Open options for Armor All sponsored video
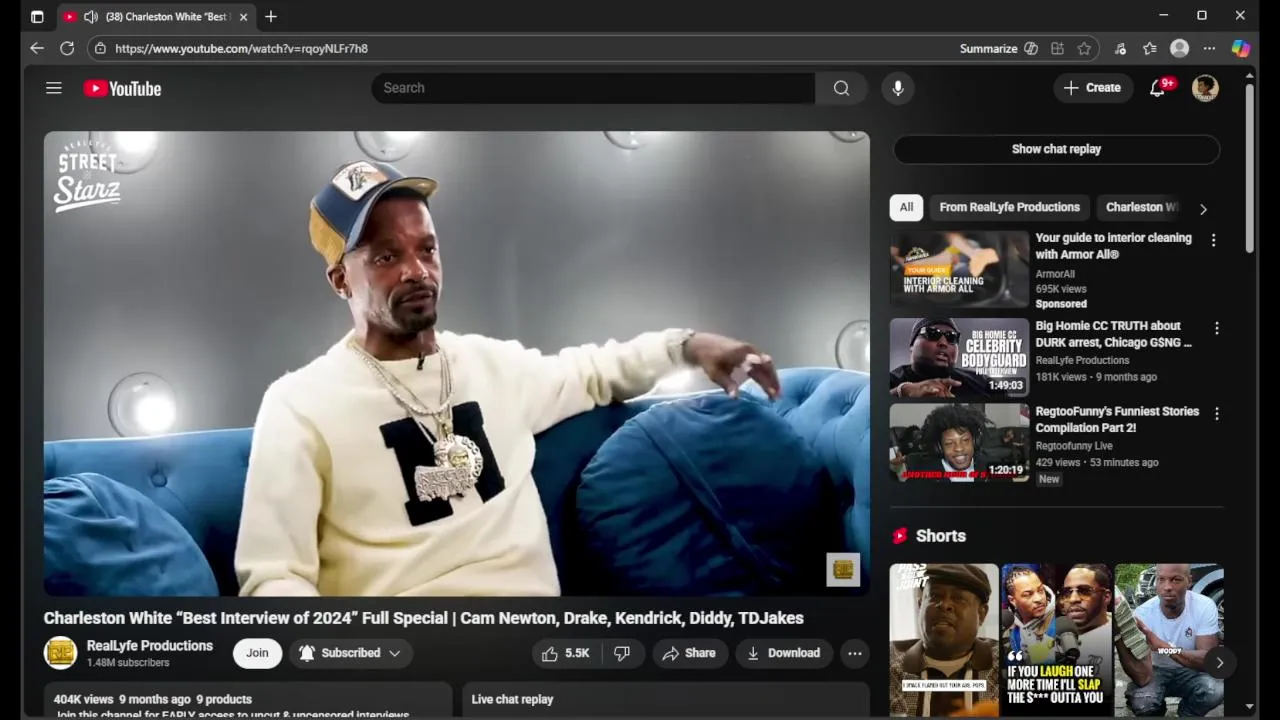This screenshot has width=1280, height=720. 1213,240
